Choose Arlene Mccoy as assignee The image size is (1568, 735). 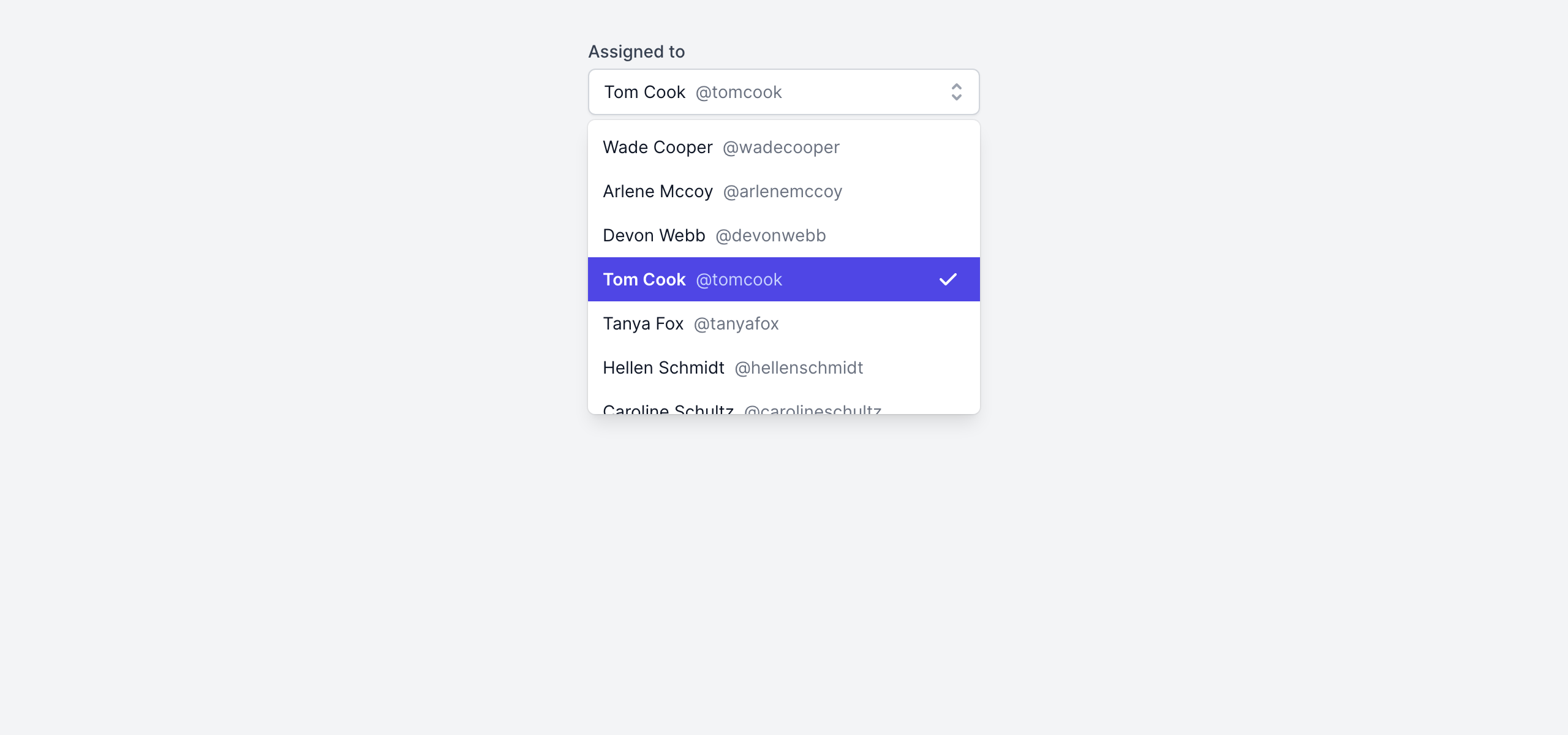(x=658, y=191)
